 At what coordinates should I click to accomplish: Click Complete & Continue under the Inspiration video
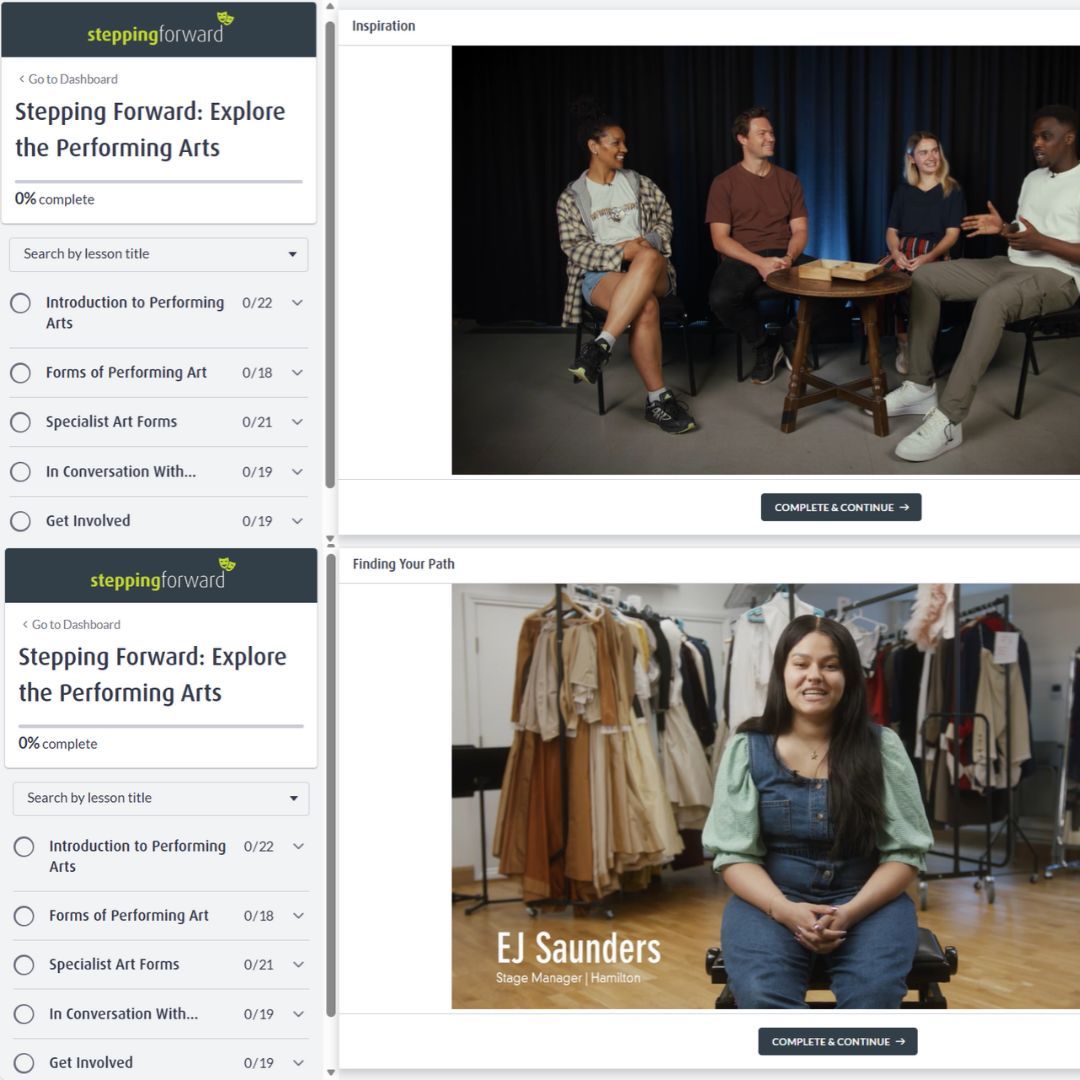841,508
